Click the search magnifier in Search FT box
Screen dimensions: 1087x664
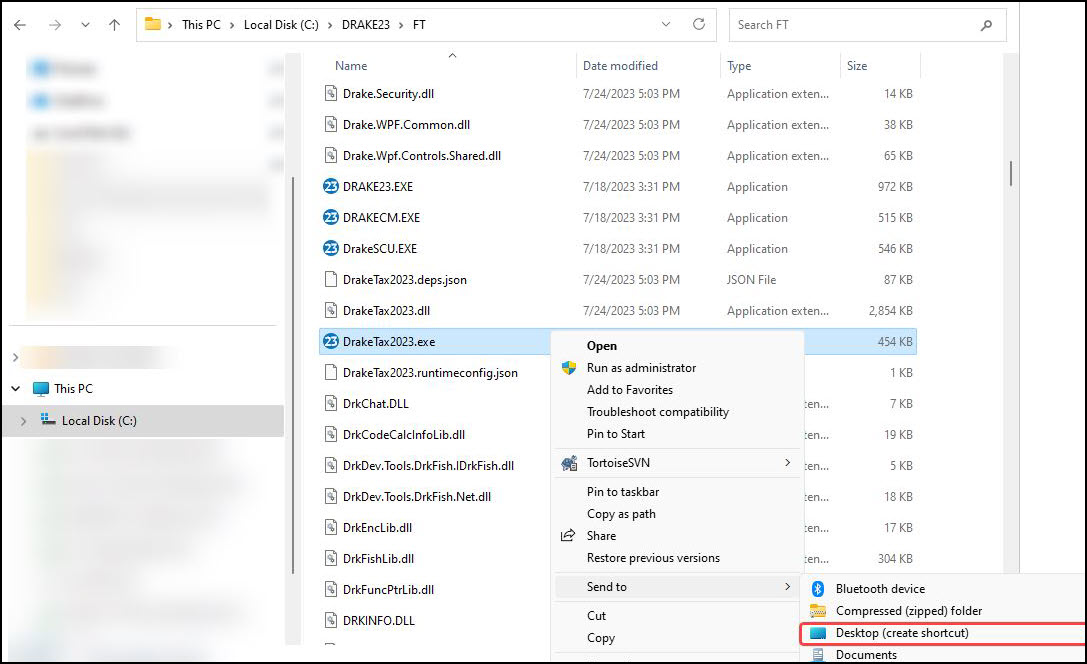tap(986, 24)
